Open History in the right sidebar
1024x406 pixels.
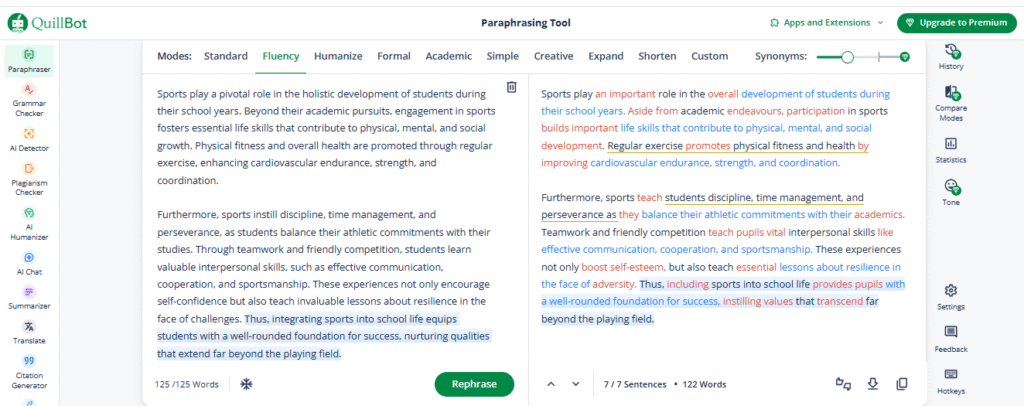coord(950,57)
